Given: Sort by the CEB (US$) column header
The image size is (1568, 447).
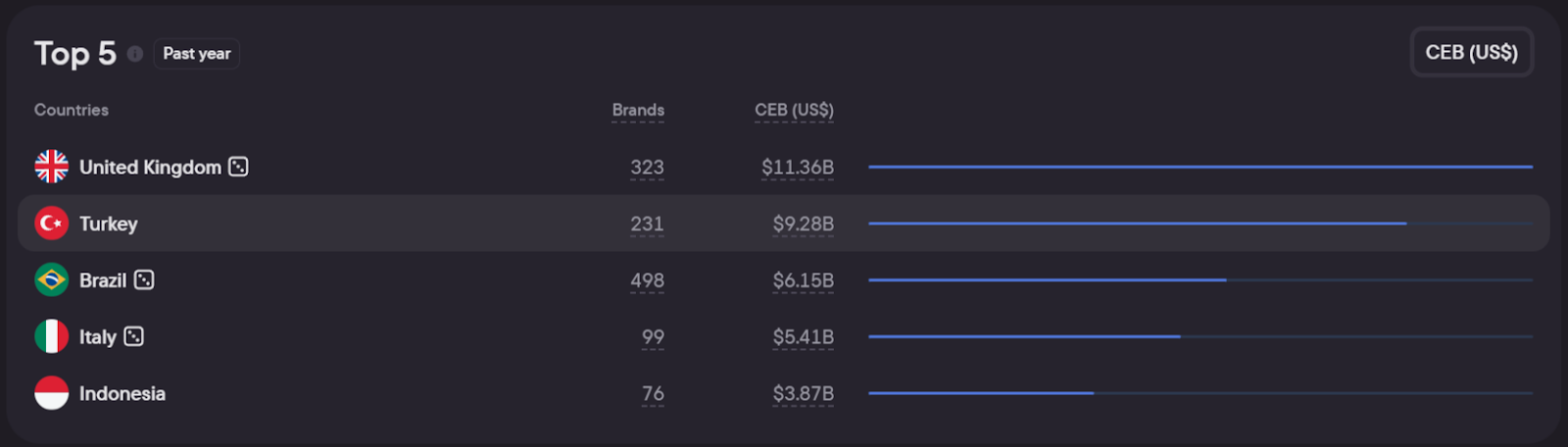Looking at the screenshot, I should tap(794, 110).
